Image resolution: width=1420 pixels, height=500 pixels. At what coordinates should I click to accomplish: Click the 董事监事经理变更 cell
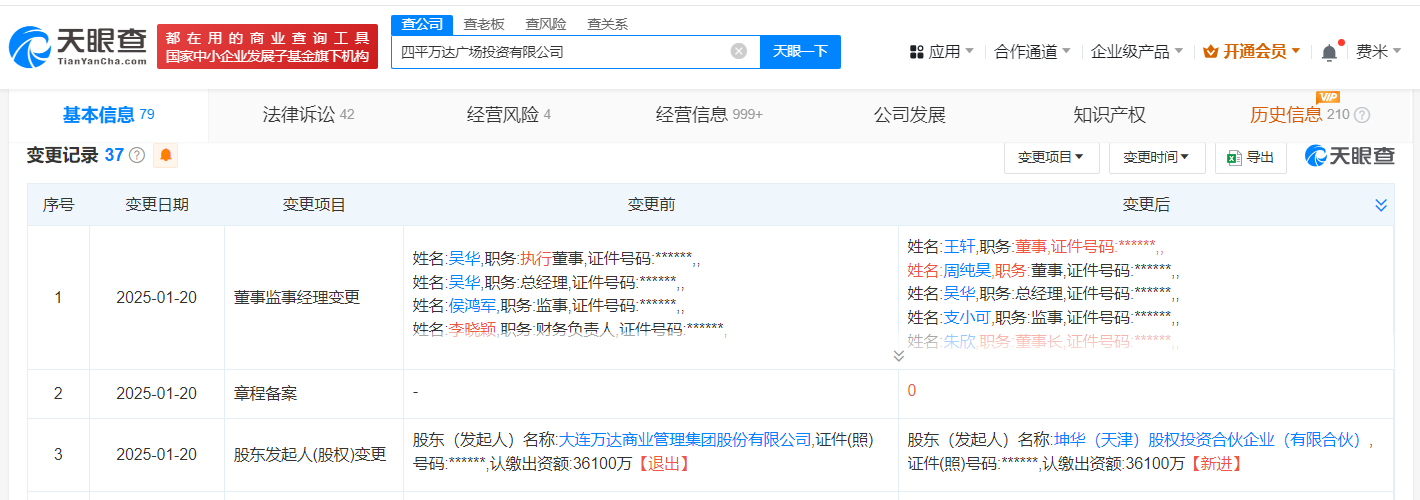point(314,298)
